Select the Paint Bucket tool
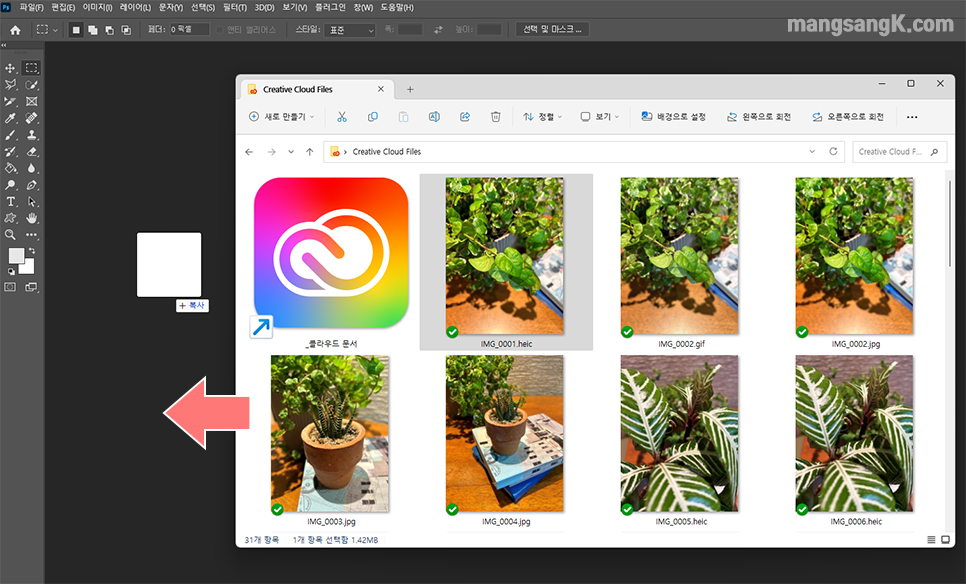Screen dimensions: 966x584 tap(10, 168)
